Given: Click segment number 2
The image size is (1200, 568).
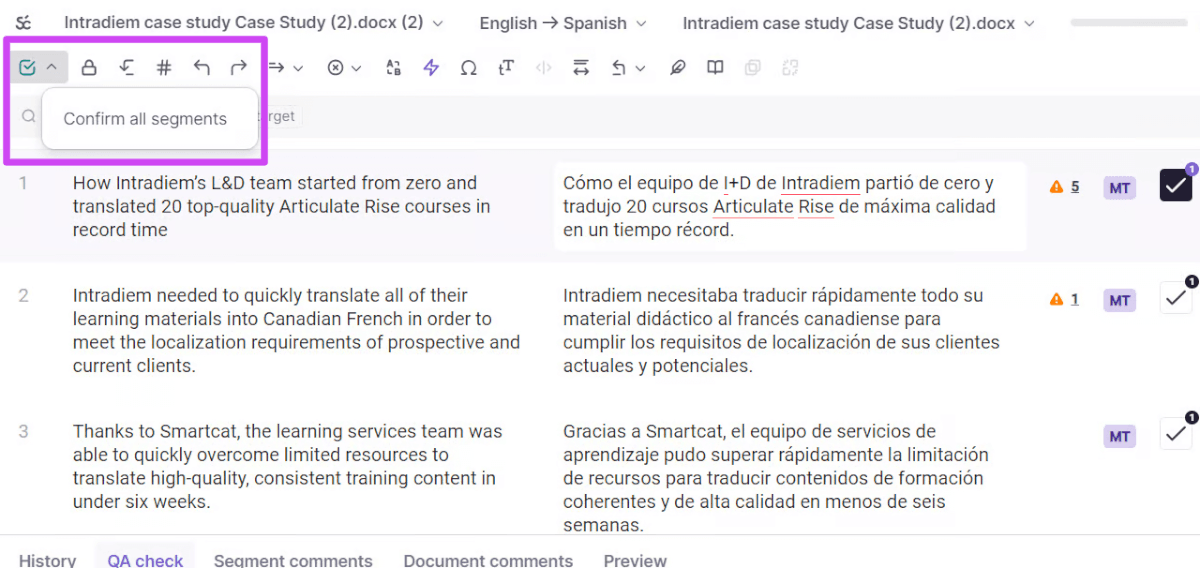Looking at the screenshot, I should tap(23, 295).
